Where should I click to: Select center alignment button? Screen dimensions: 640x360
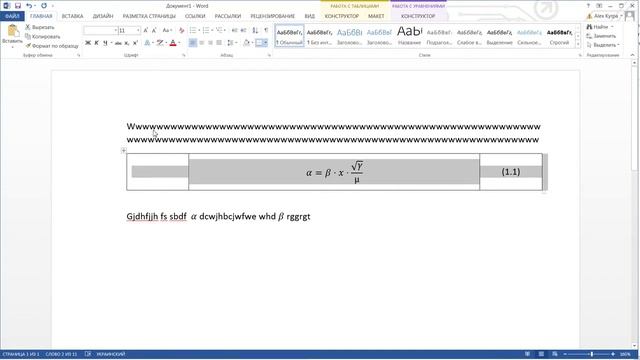click(x=202, y=43)
